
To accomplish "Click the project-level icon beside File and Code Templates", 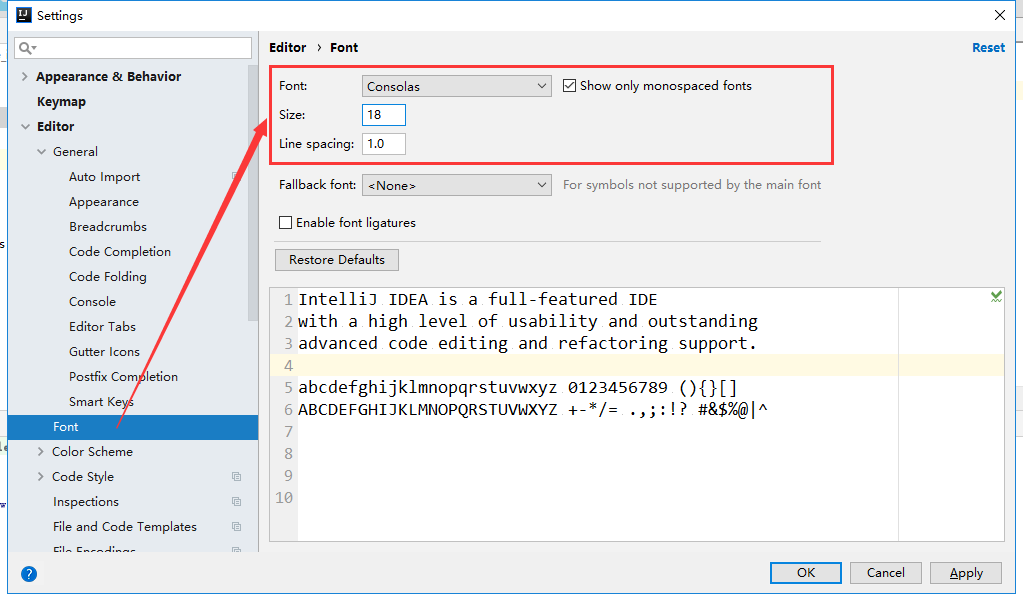I will coord(236,527).
